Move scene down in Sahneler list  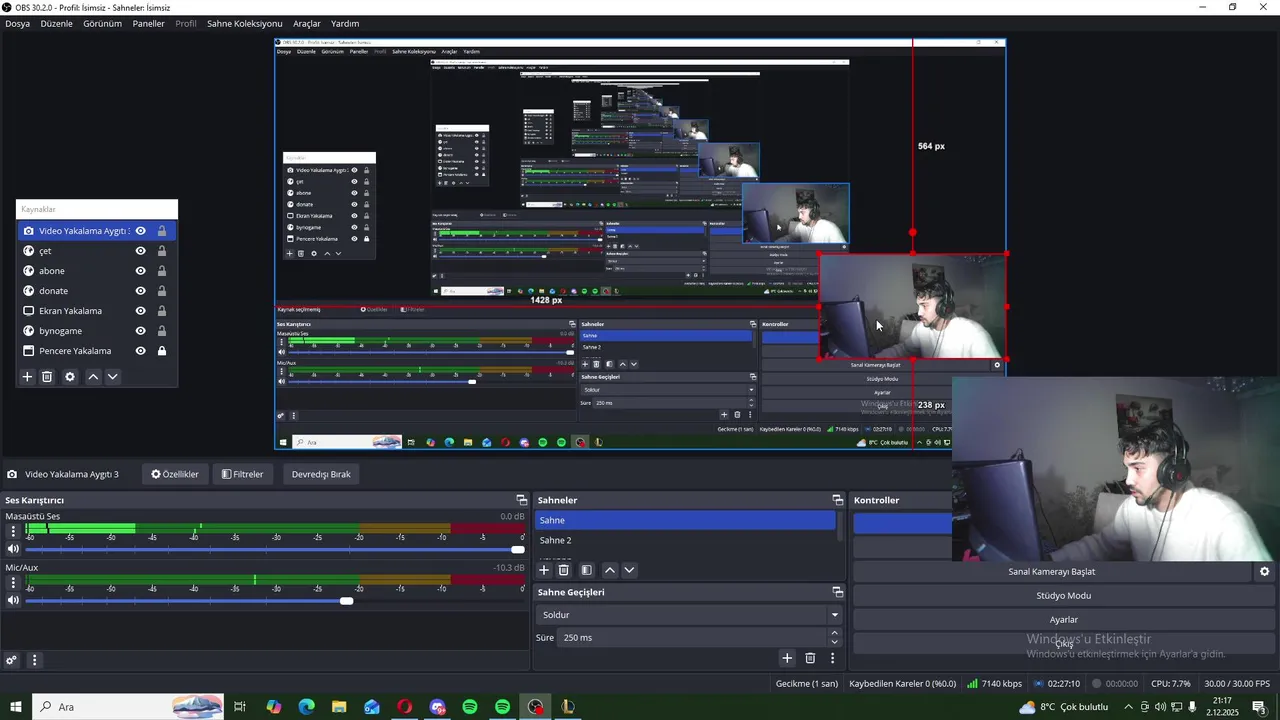[629, 570]
